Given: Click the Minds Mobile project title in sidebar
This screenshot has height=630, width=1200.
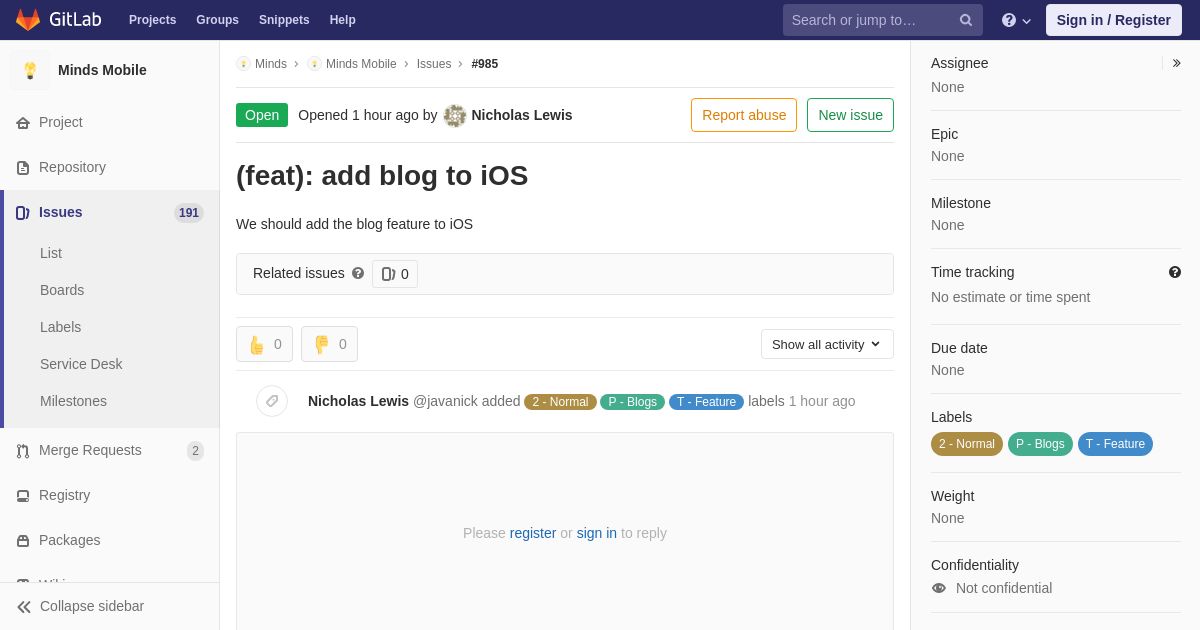Looking at the screenshot, I should click(x=102, y=70).
